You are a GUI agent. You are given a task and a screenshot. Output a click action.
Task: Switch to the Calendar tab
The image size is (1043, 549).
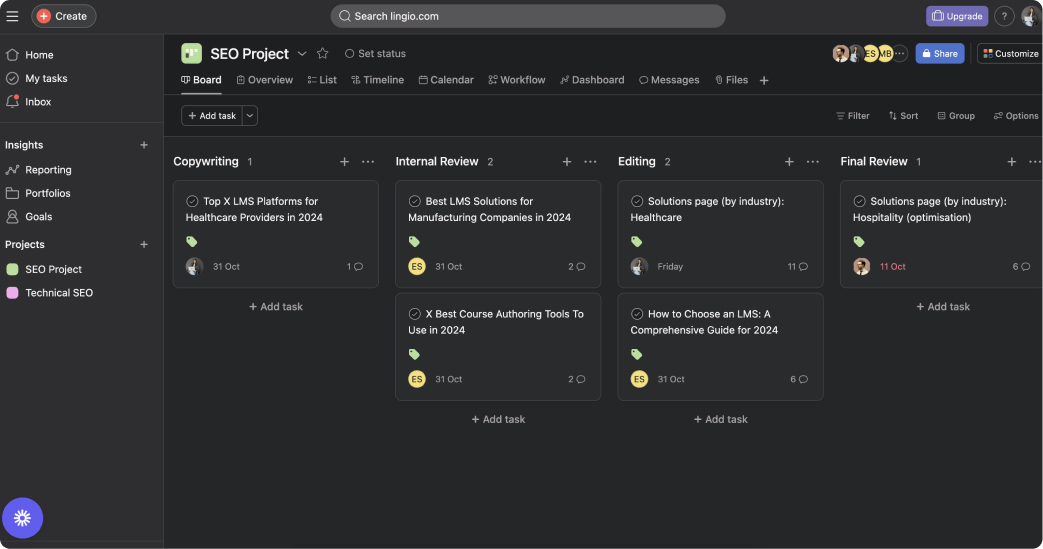click(446, 80)
